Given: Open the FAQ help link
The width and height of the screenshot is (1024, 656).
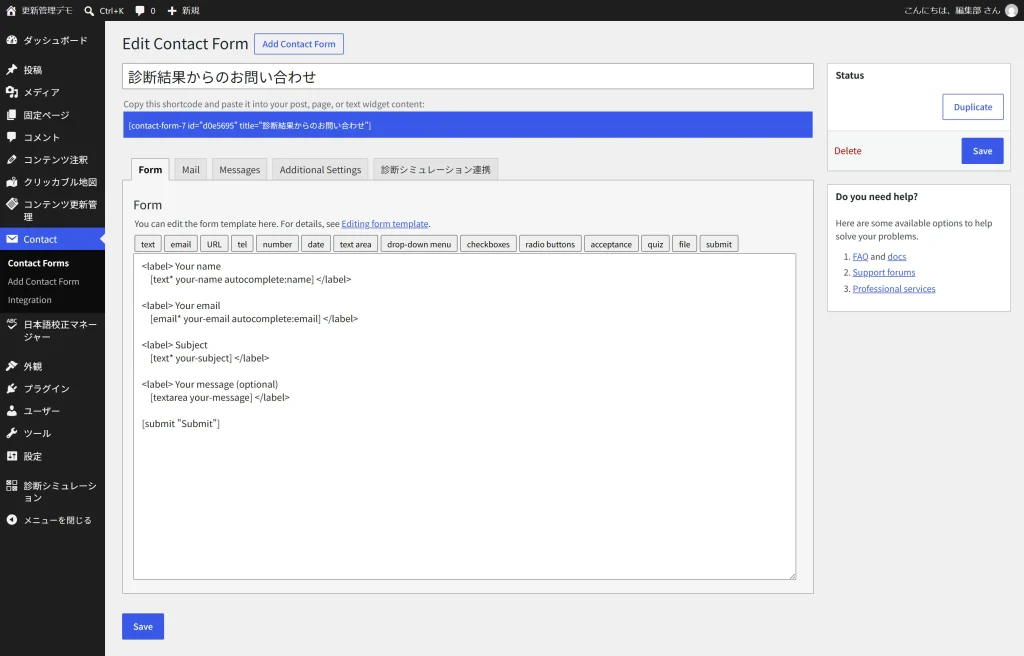Looking at the screenshot, I should coord(860,257).
